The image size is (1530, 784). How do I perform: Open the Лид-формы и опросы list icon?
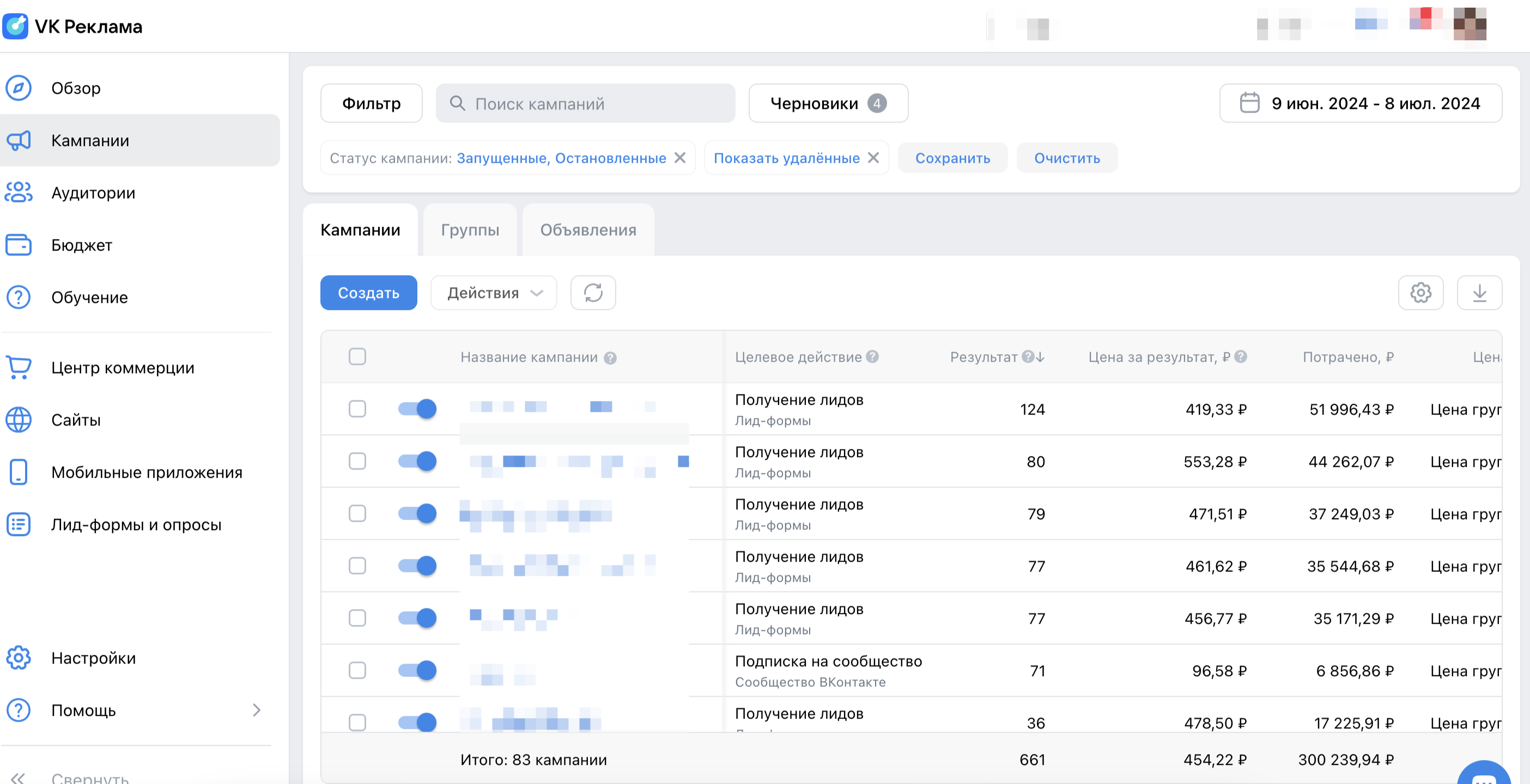pyautogui.click(x=19, y=524)
